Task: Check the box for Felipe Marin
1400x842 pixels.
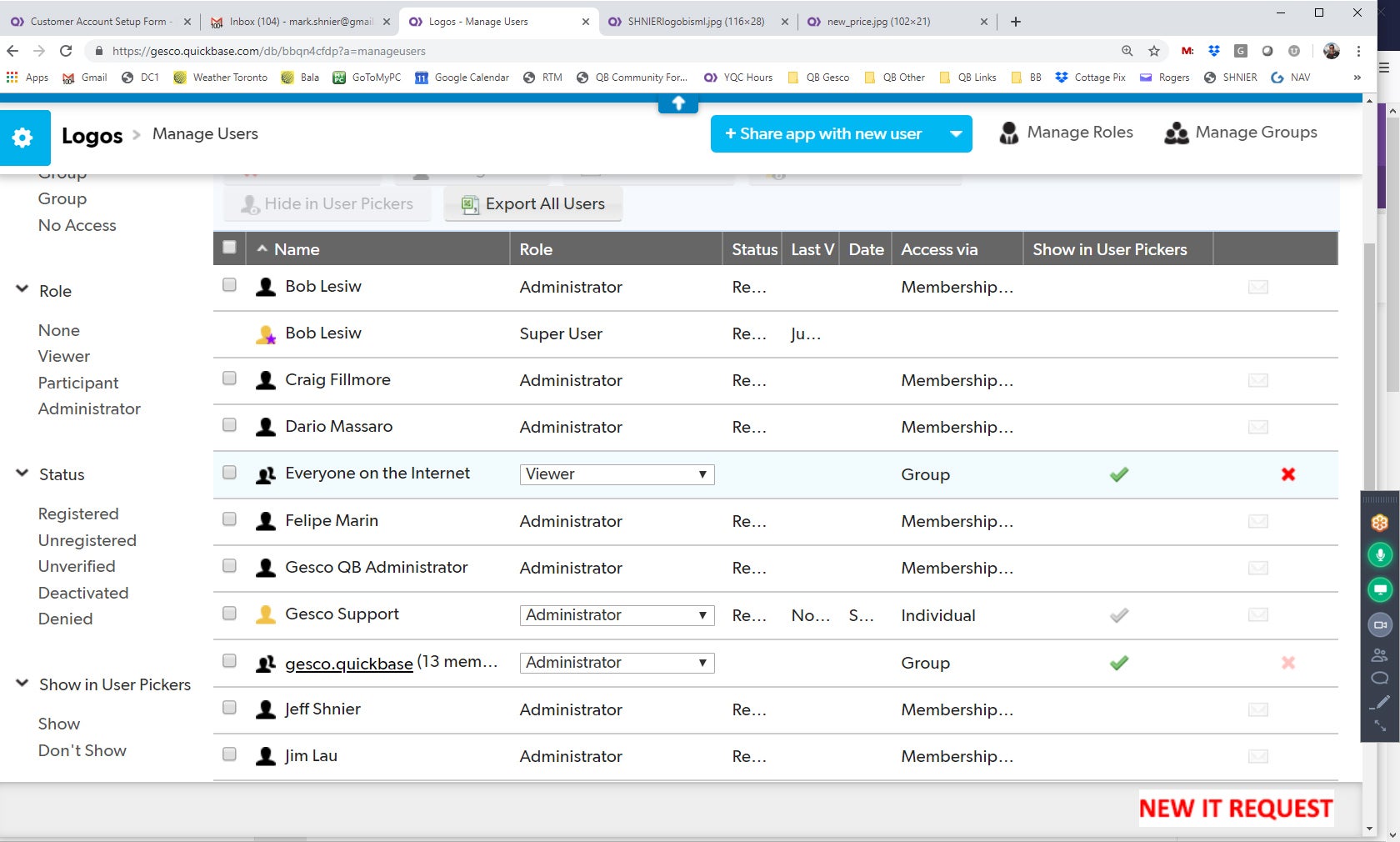Action: click(229, 519)
